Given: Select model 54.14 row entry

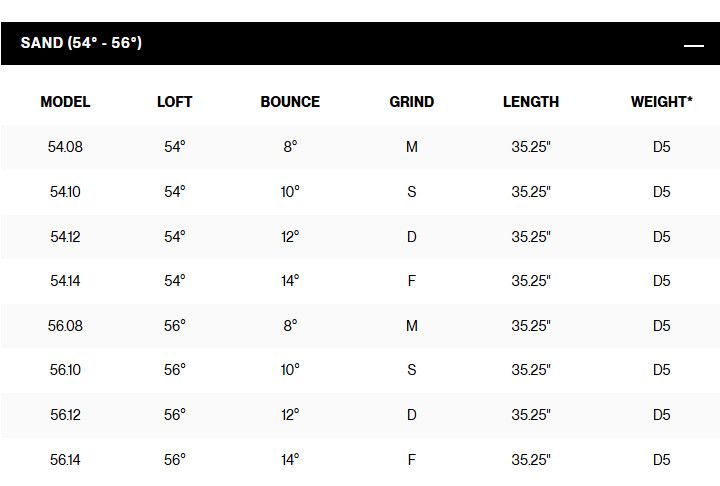Looking at the screenshot, I should 65,281.
